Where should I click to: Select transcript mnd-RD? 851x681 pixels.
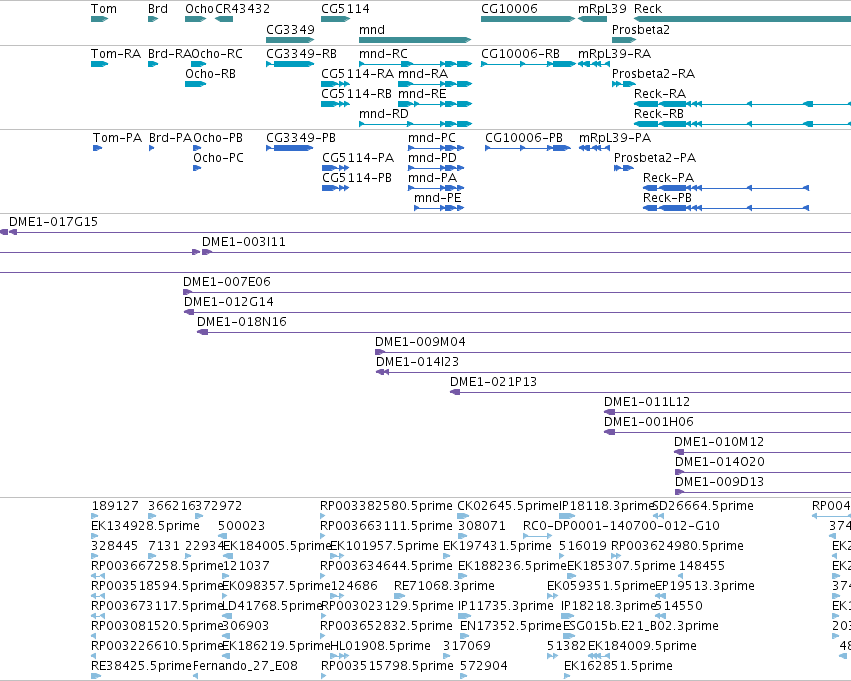415,124
